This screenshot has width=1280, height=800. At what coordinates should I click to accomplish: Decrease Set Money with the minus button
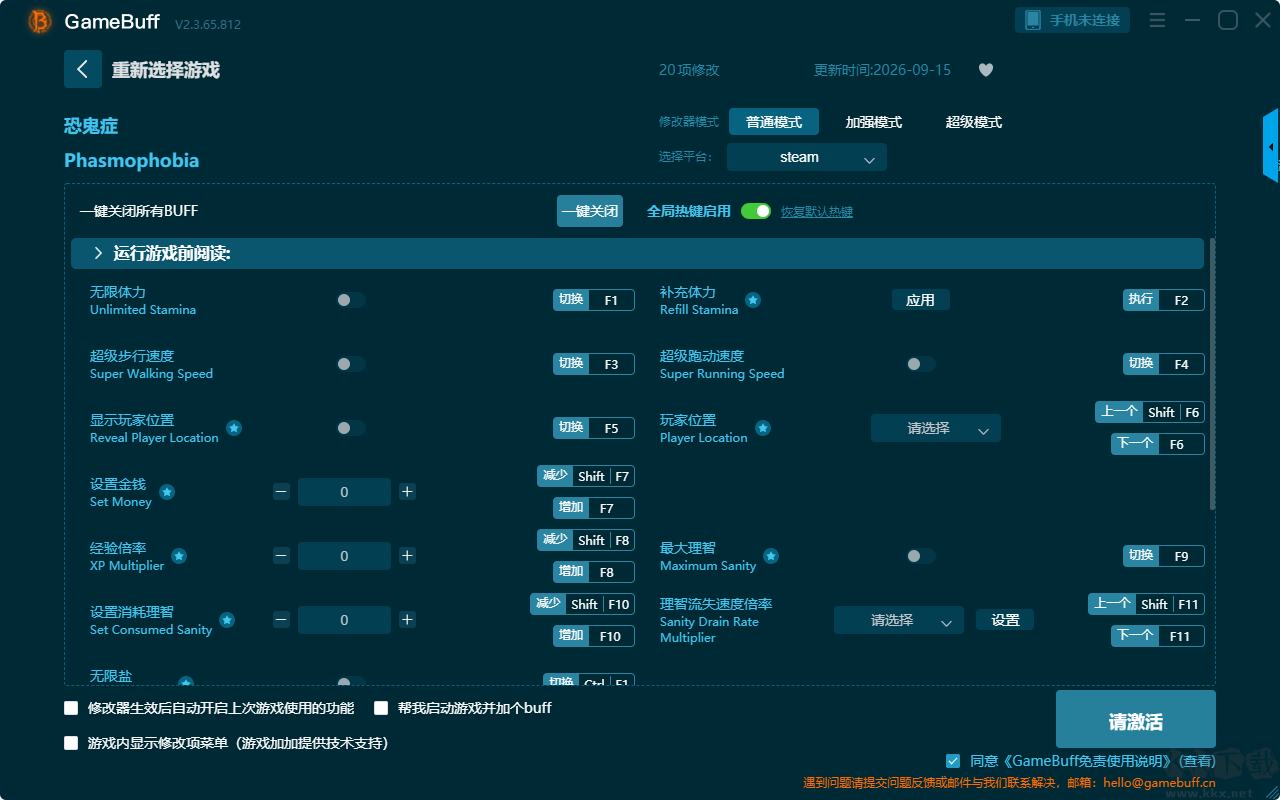(281, 492)
